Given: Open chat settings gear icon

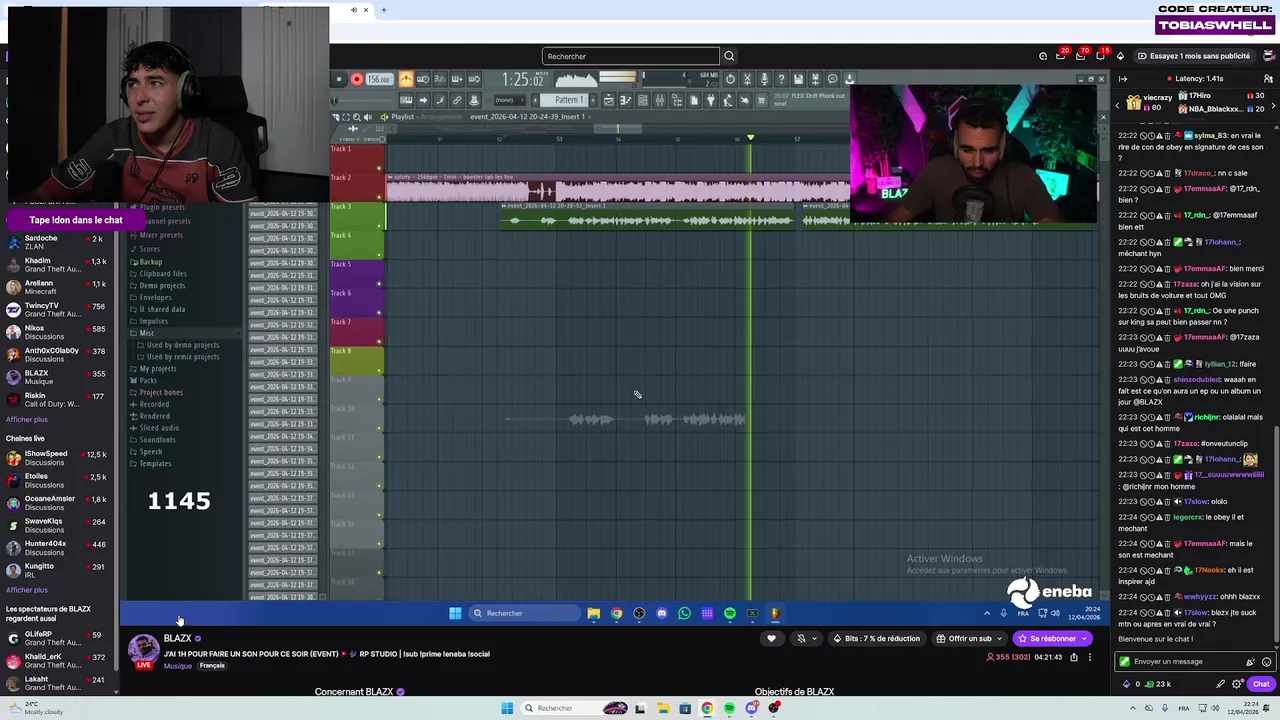Looking at the screenshot, I should 1238,684.
